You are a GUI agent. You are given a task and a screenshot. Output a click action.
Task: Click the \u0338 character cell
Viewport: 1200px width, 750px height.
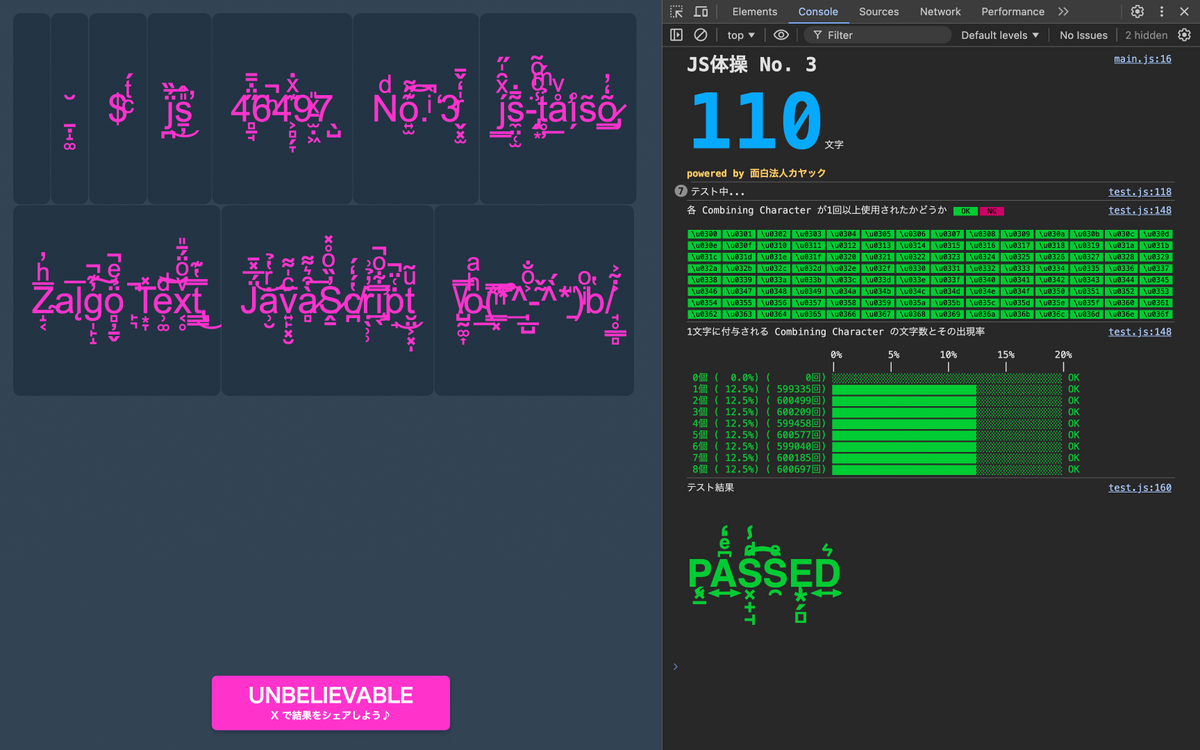click(x=704, y=280)
